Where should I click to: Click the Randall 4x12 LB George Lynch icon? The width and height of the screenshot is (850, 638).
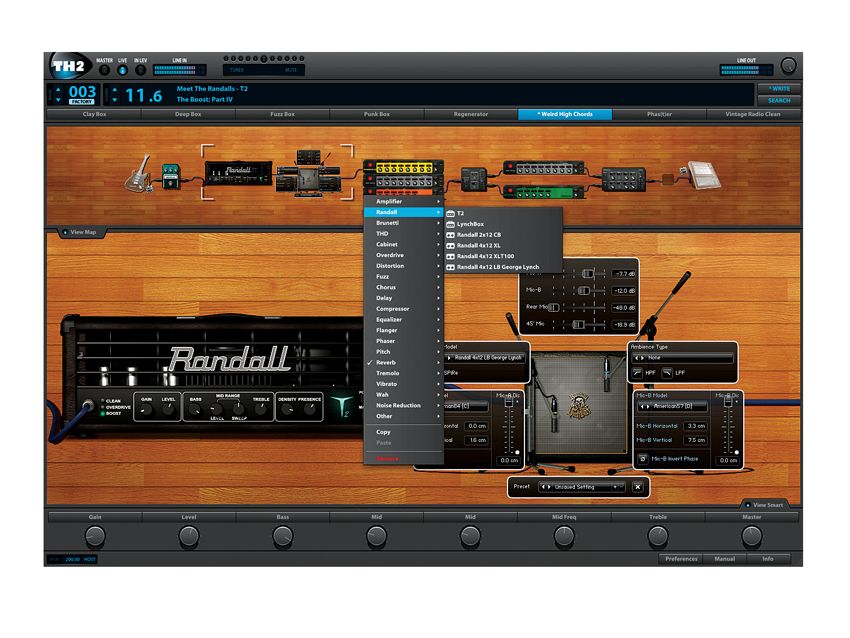tap(450, 267)
